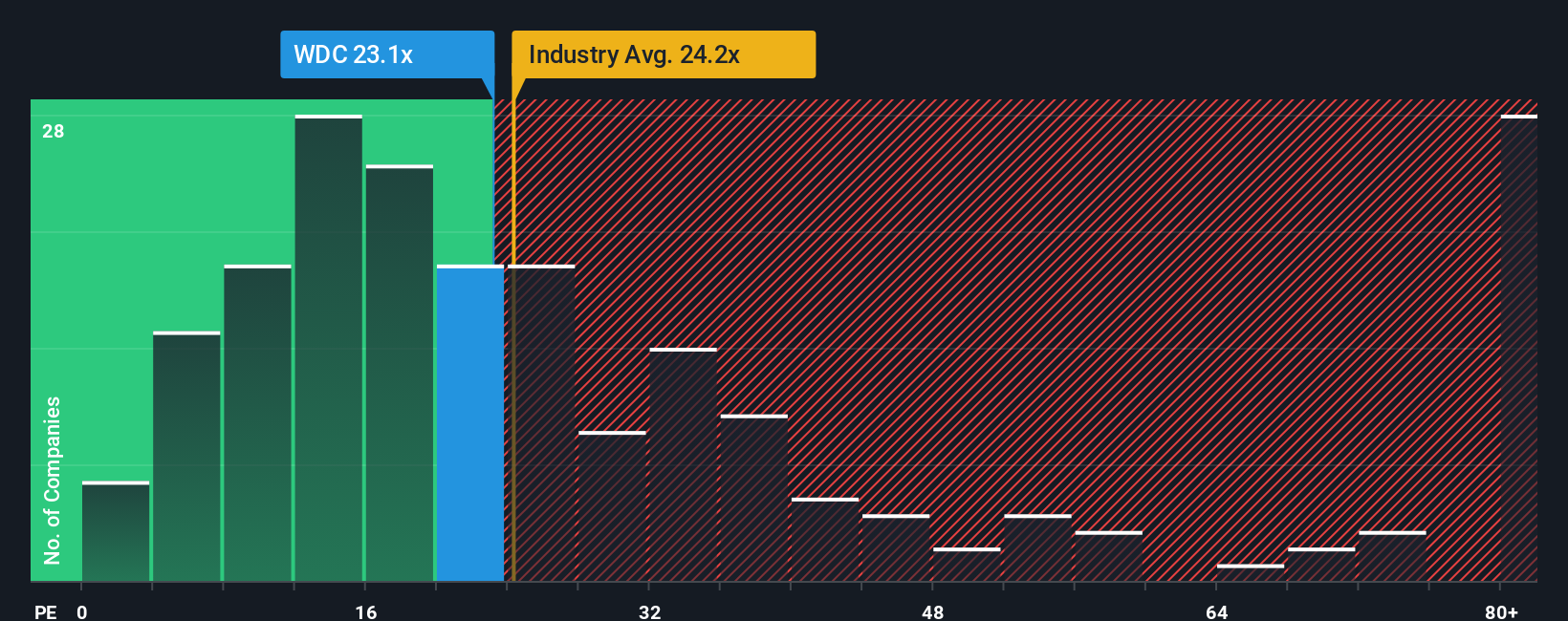This screenshot has width=1568, height=621.
Task: Click the x-axis label 16
Action: (366, 611)
